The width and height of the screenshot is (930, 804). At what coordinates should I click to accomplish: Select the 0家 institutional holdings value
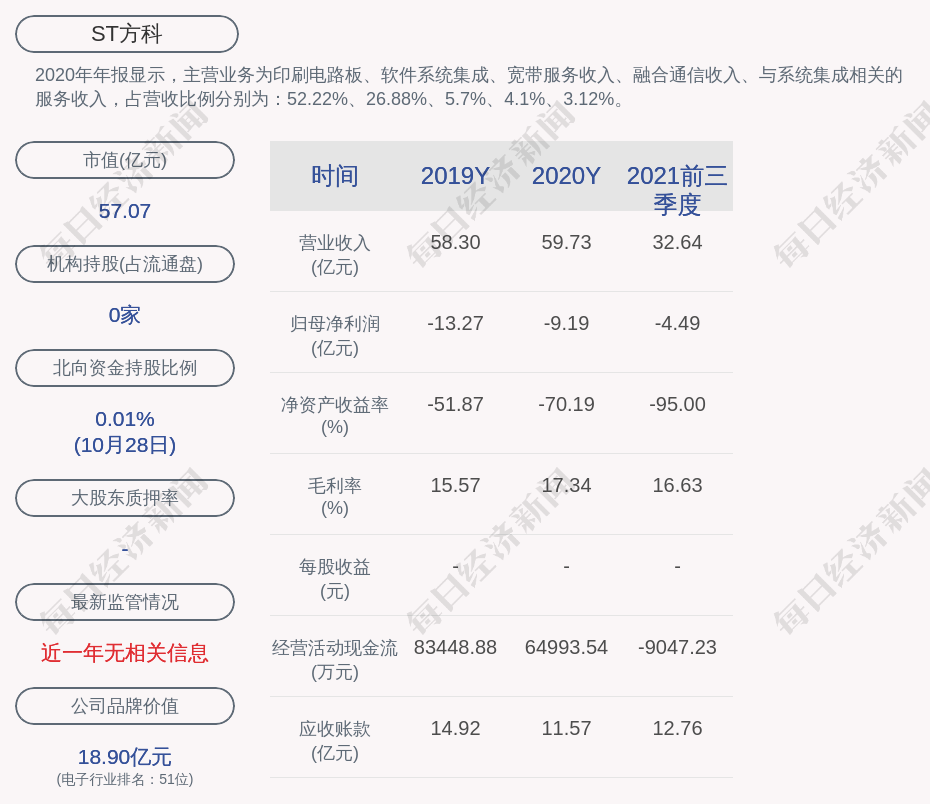125,315
